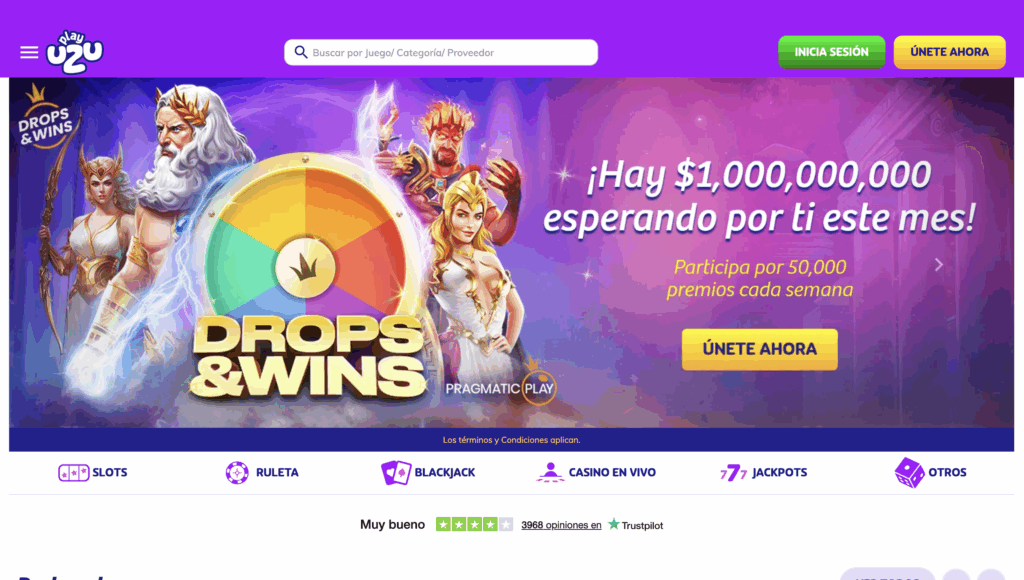The width and height of the screenshot is (1024, 580).
Task: Open the Slots category tab
Action: pyautogui.click(x=93, y=472)
